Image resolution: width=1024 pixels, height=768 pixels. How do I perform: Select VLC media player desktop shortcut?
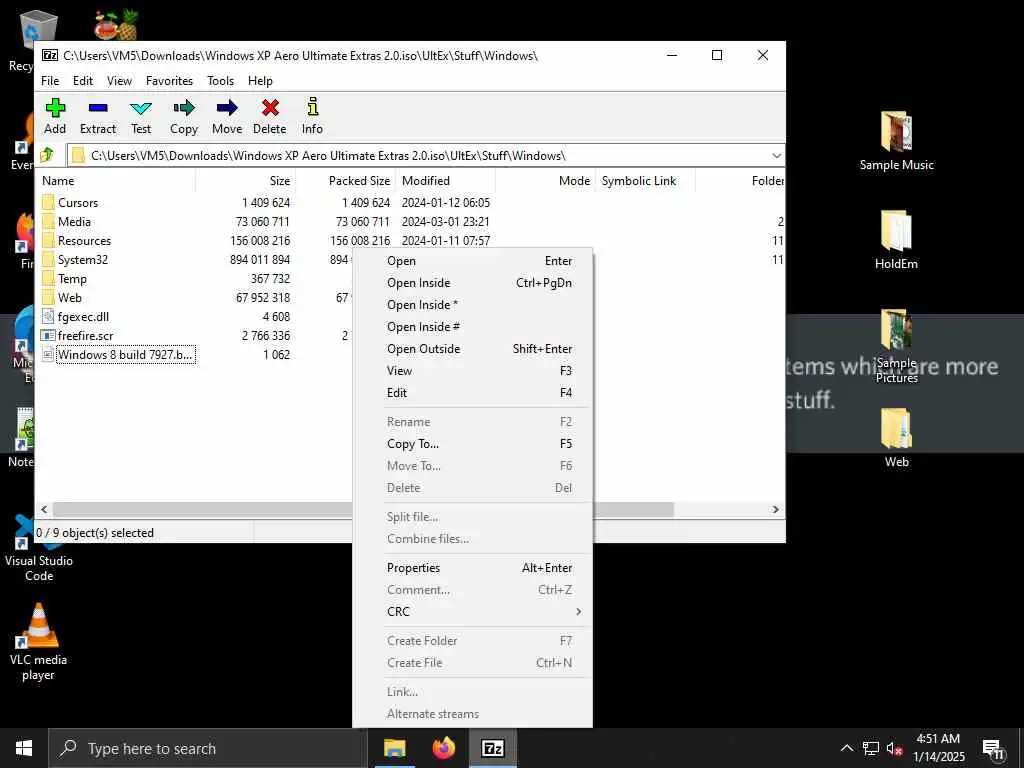click(x=39, y=642)
